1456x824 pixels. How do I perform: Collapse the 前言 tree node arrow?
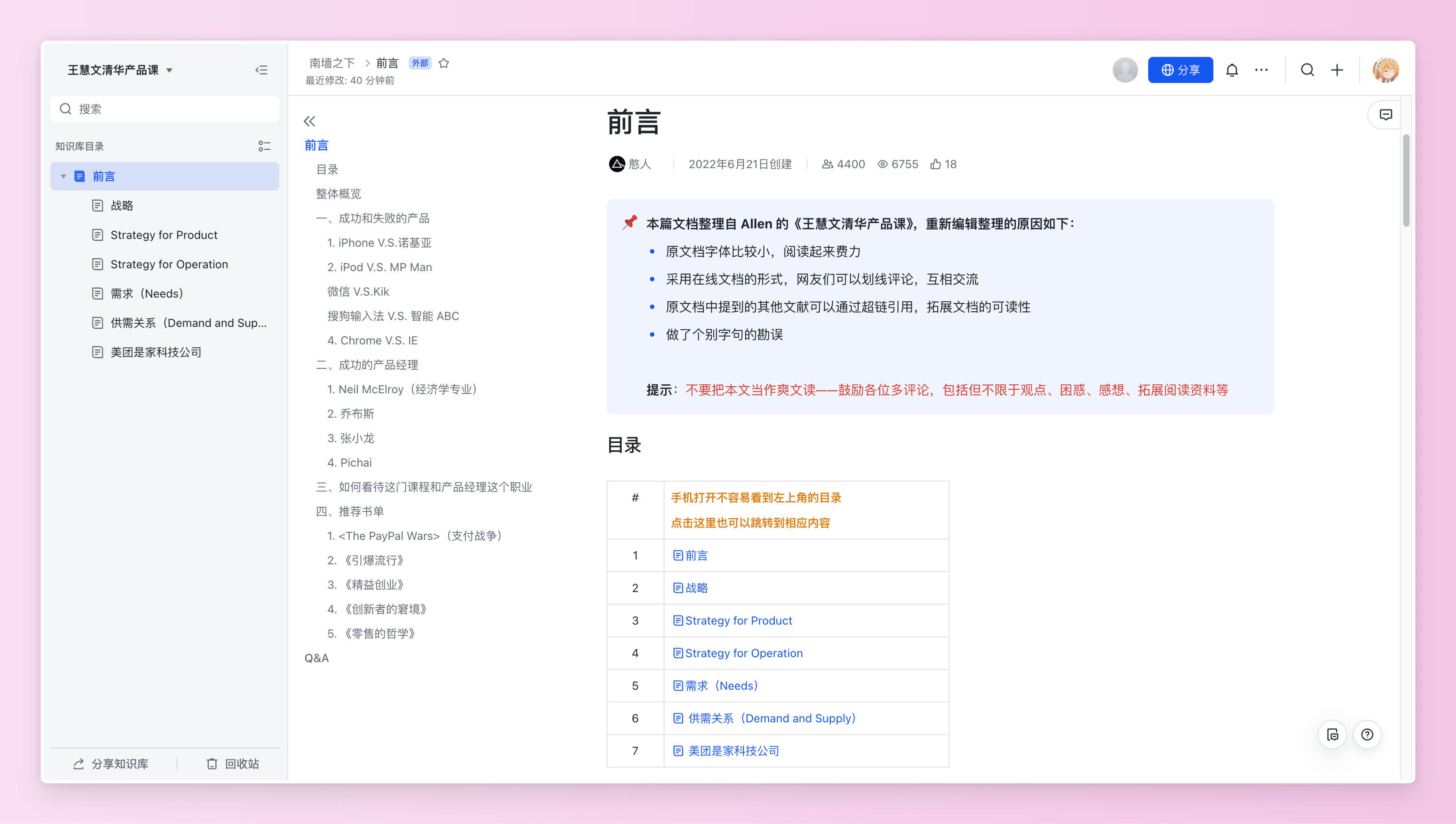64,177
